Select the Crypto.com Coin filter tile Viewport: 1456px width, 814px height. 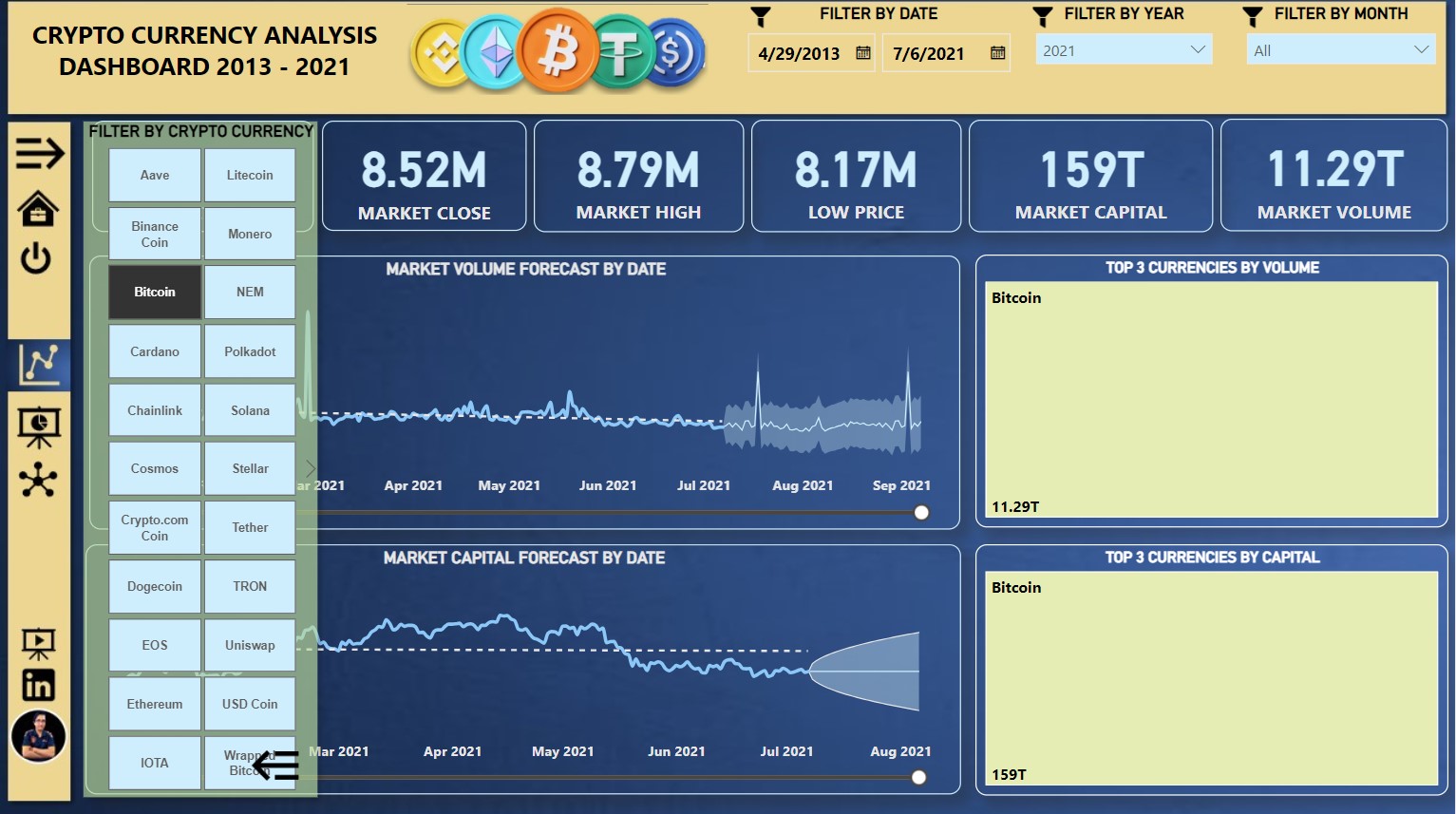click(155, 527)
